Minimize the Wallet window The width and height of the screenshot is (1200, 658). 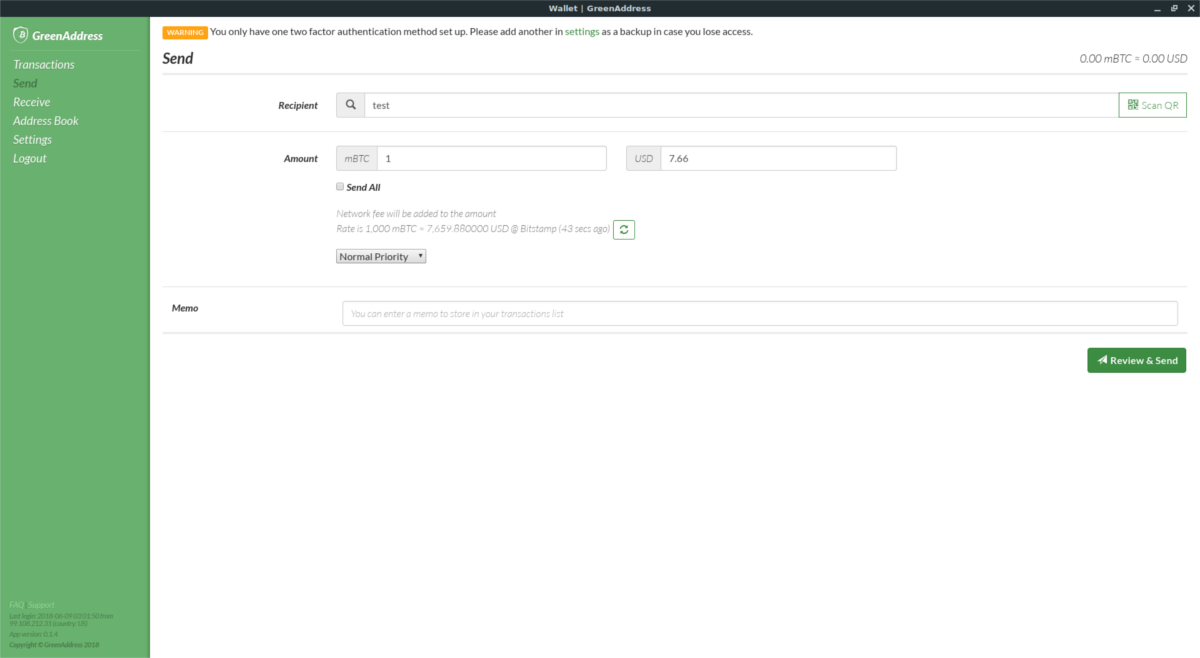click(x=1157, y=8)
